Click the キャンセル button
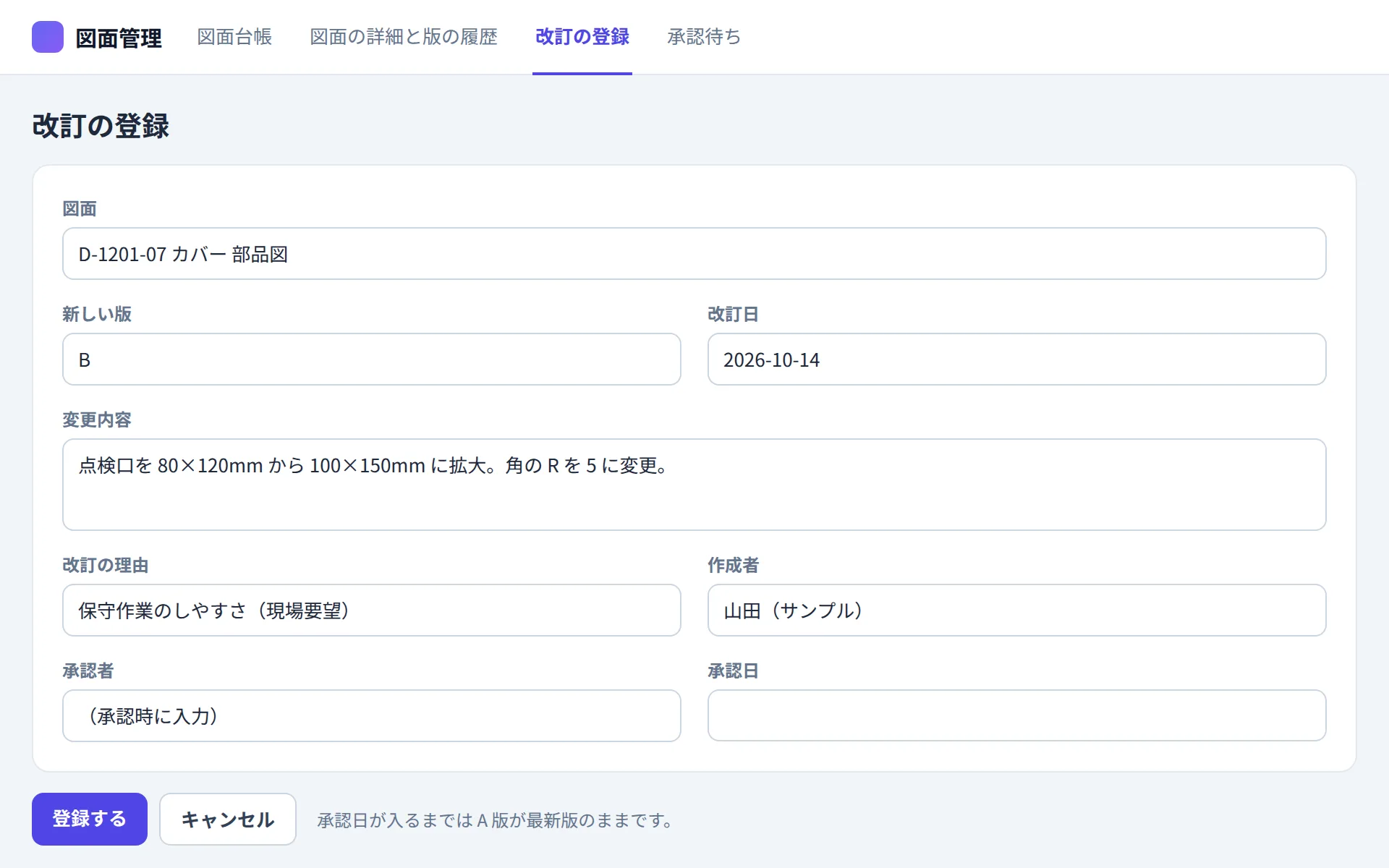The width and height of the screenshot is (1389, 868). pos(228,819)
